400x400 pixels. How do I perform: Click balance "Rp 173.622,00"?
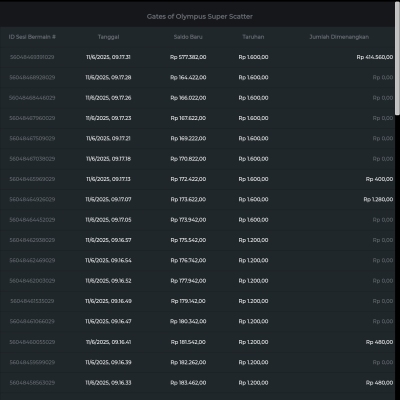tap(188, 200)
